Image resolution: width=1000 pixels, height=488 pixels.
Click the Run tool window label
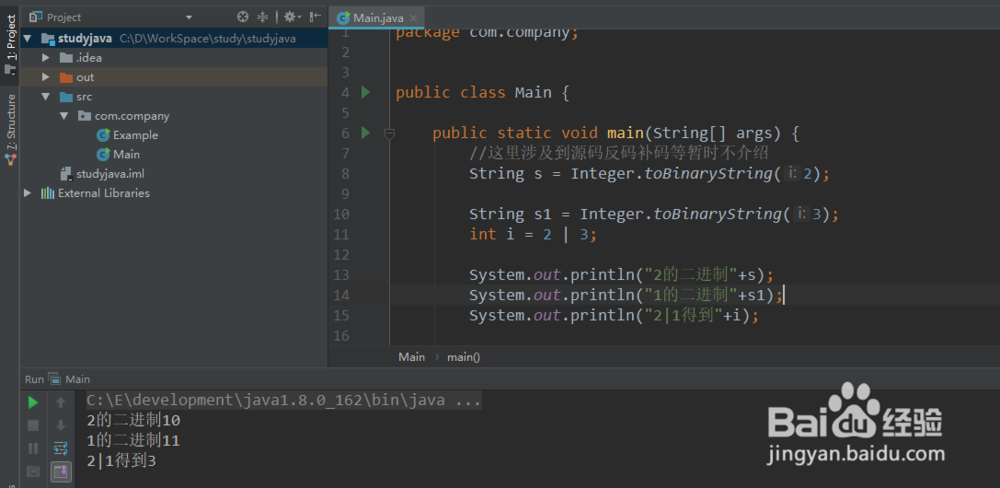click(34, 379)
